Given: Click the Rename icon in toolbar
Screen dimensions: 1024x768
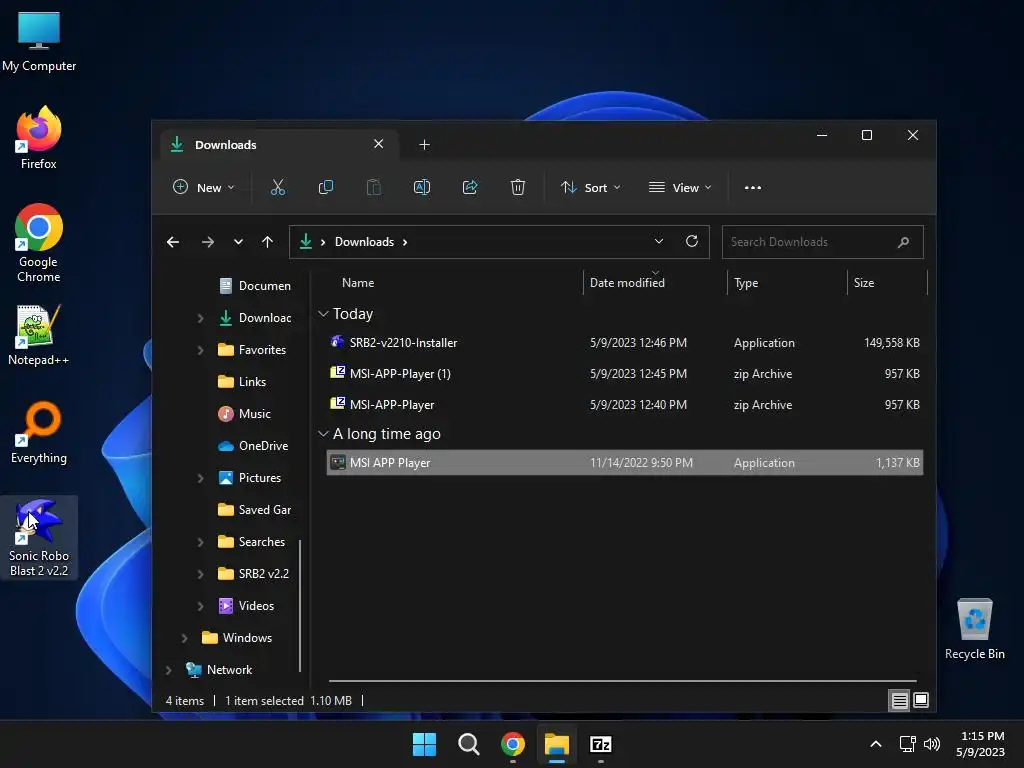Looking at the screenshot, I should [x=422, y=187].
